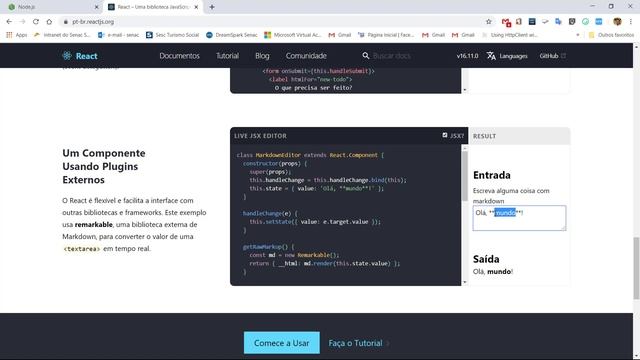The height and width of the screenshot is (360, 640).
Task: Click the 'Saída' heading
Action: (x=486, y=259)
